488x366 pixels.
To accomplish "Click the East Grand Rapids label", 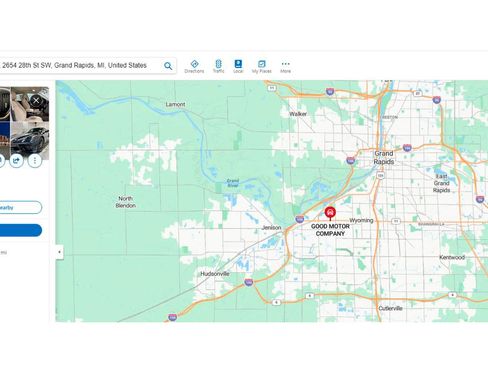I will click(441, 183).
